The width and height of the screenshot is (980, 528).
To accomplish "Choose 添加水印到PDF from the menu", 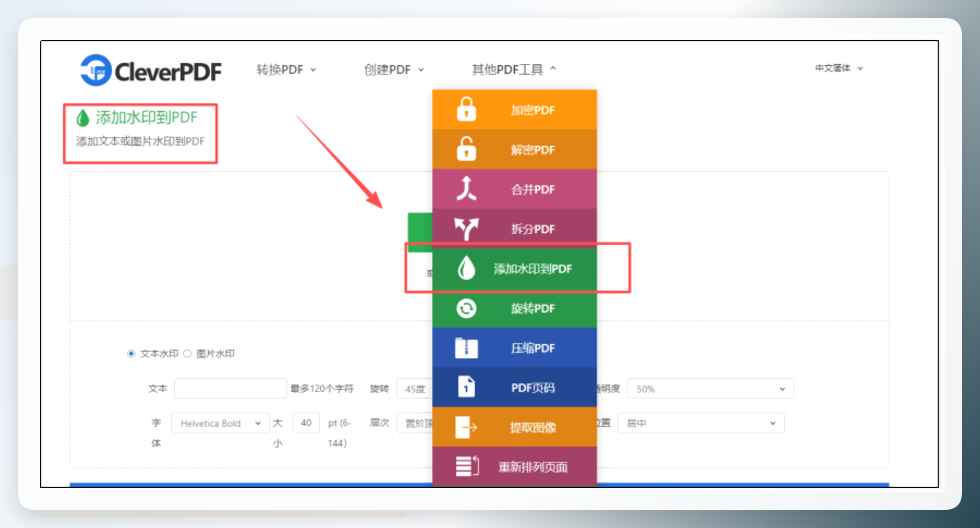I will (x=514, y=269).
